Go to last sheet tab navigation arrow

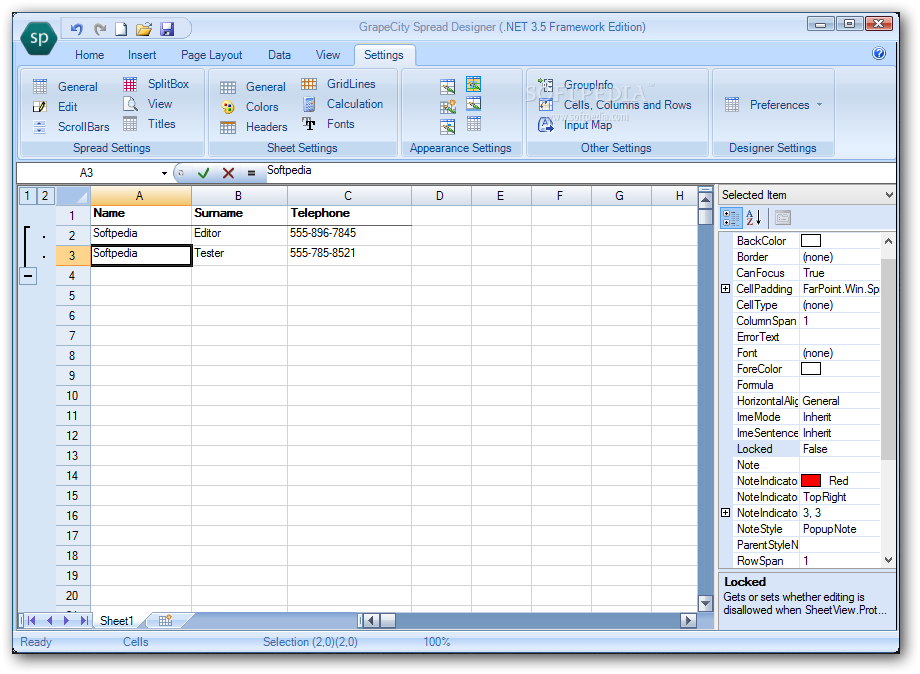point(84,621)
